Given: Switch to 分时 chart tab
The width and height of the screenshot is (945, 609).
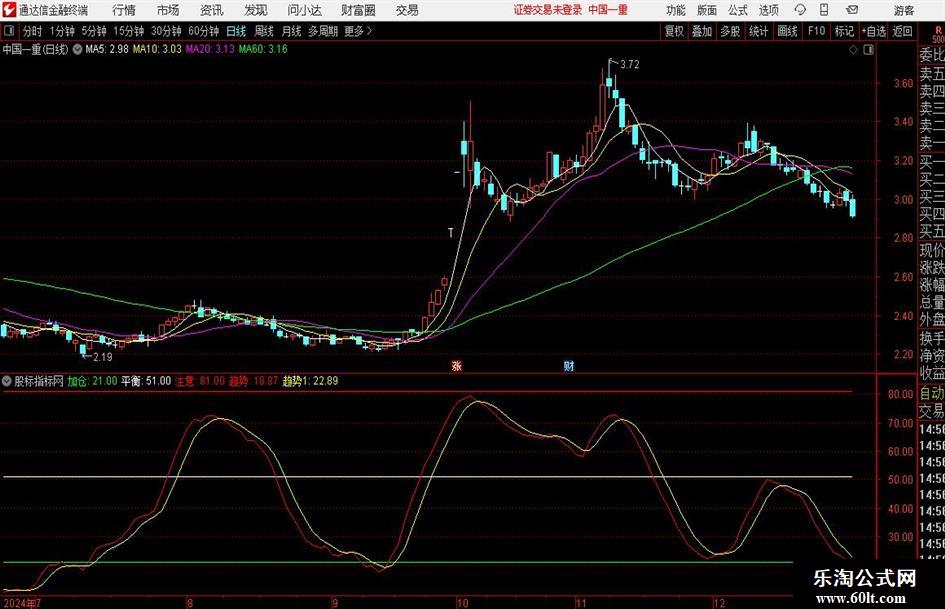Looking at the screenshot, I should [x=32, y=31].
